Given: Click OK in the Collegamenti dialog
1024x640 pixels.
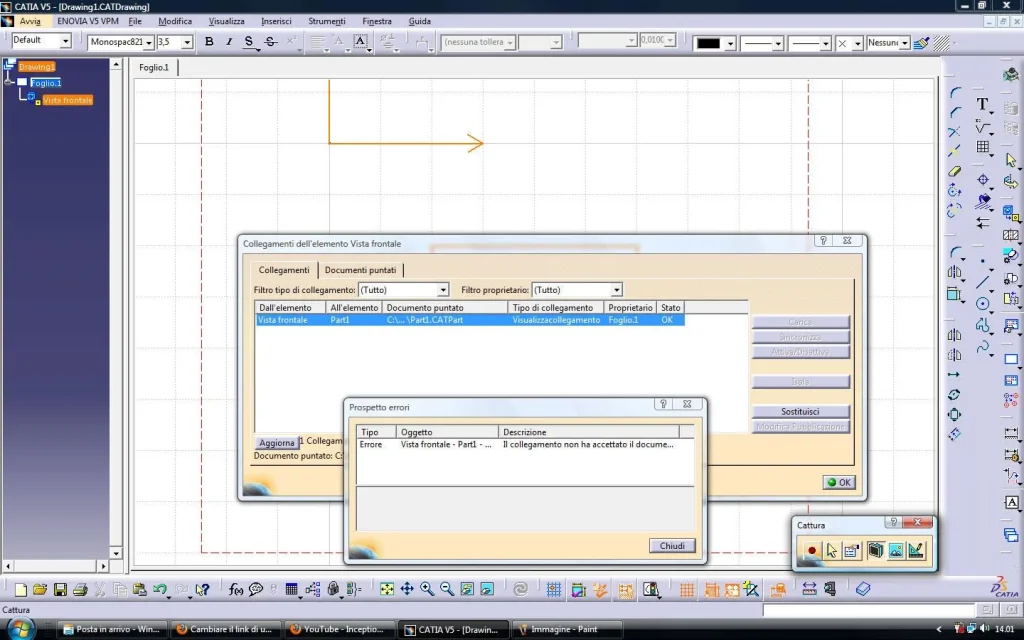Looking at the screenshot, I should pos(839,483).
